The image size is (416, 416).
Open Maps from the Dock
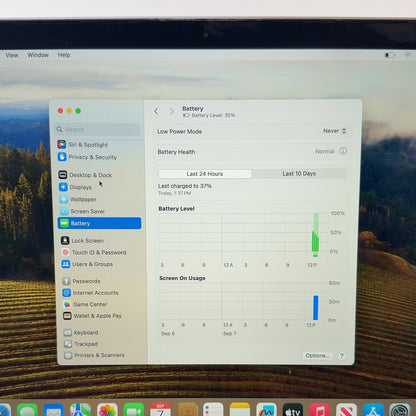click(x=80, y=410)
